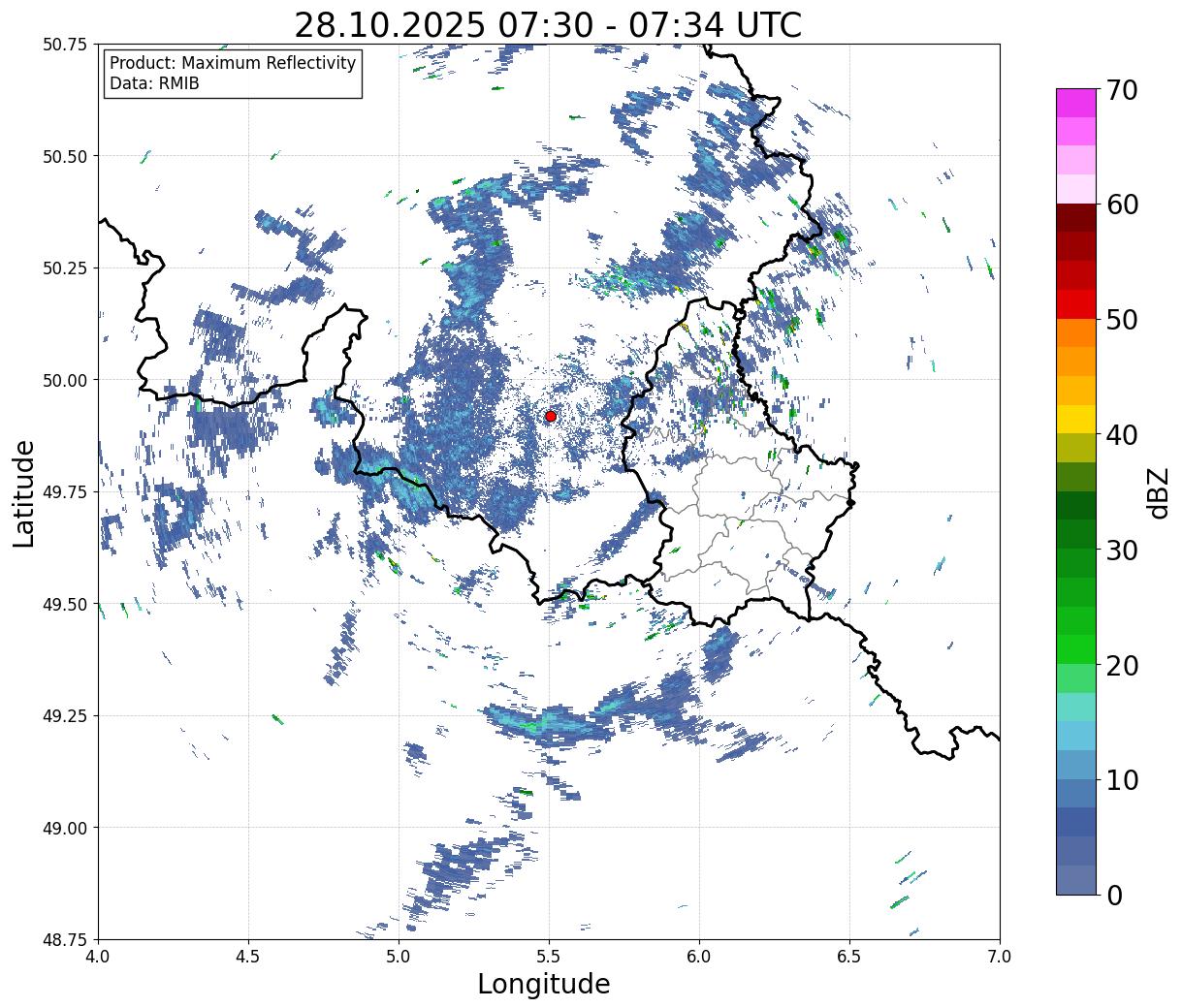
Task: Pick the dark maroon swatch just below 60 dBZ
Action: (x=1076, y=218)
